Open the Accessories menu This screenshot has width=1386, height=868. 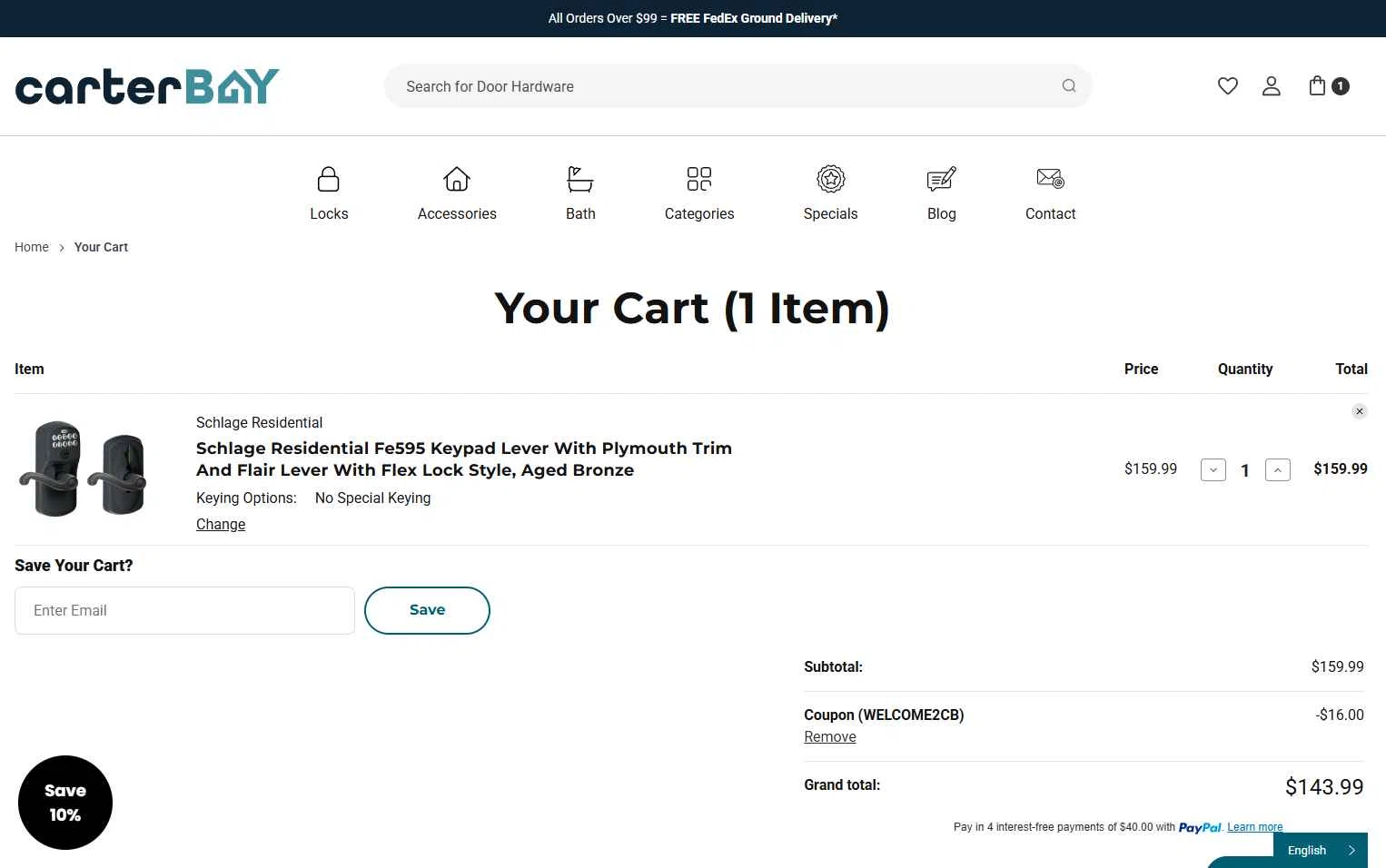[457, 213]
